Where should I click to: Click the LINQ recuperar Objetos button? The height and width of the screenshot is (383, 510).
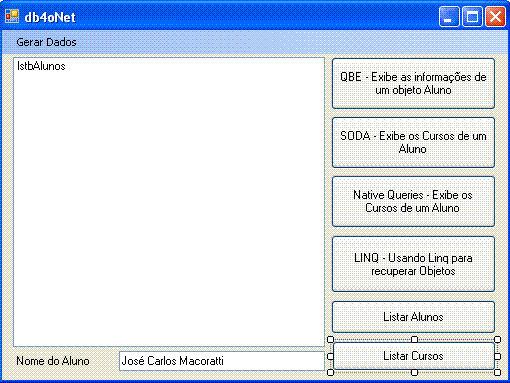click(413, 264)
